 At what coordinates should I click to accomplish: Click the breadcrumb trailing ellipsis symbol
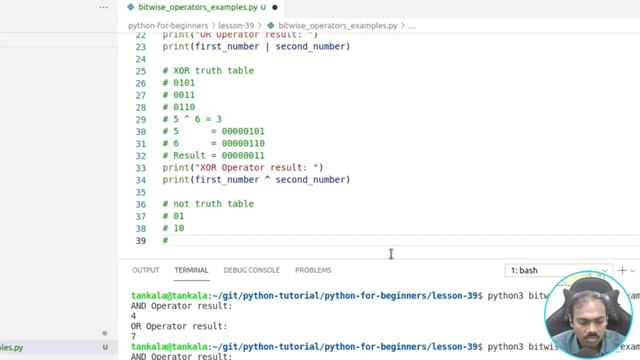(411, 26)
